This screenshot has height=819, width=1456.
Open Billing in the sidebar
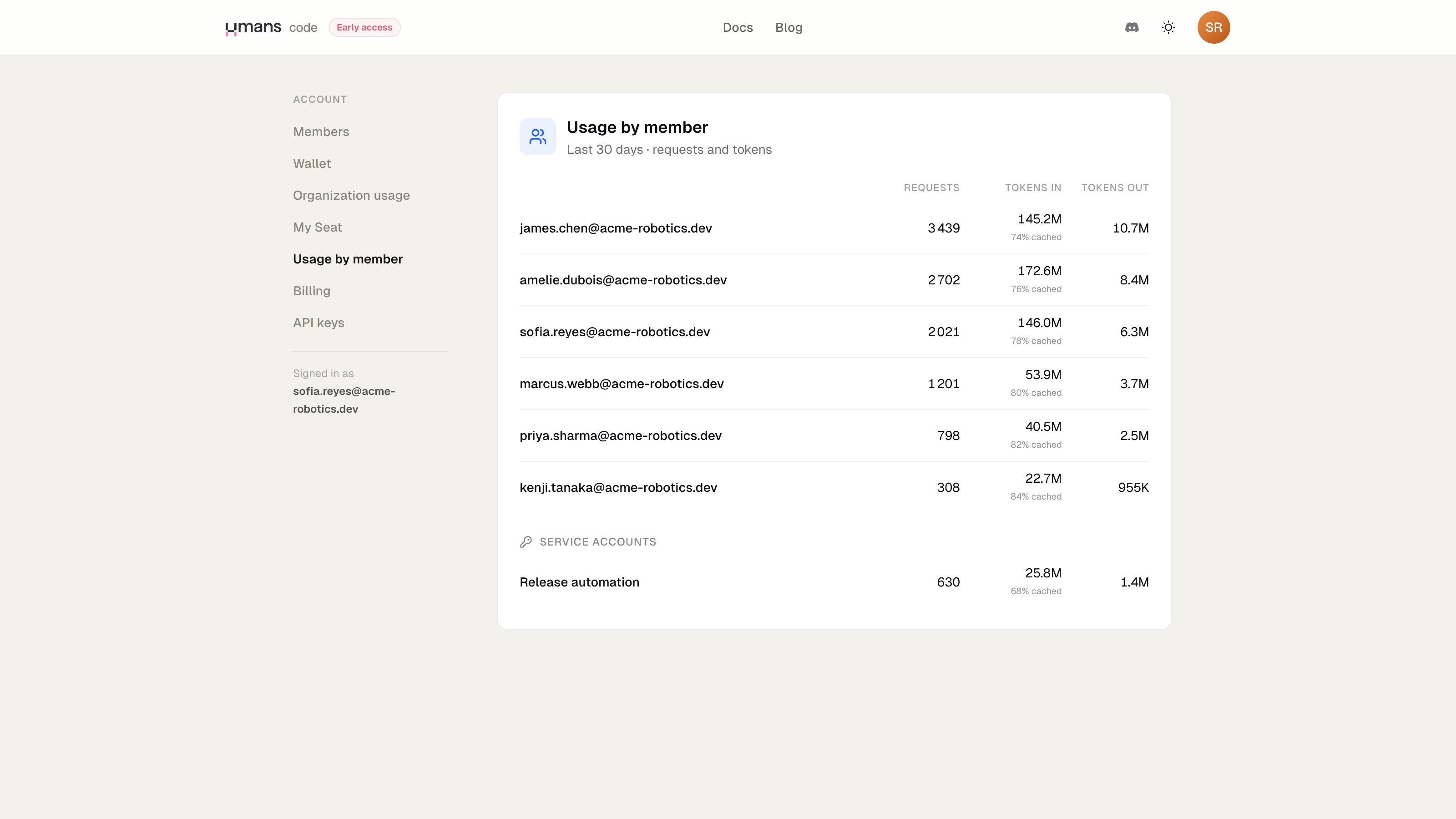point(311,291)
